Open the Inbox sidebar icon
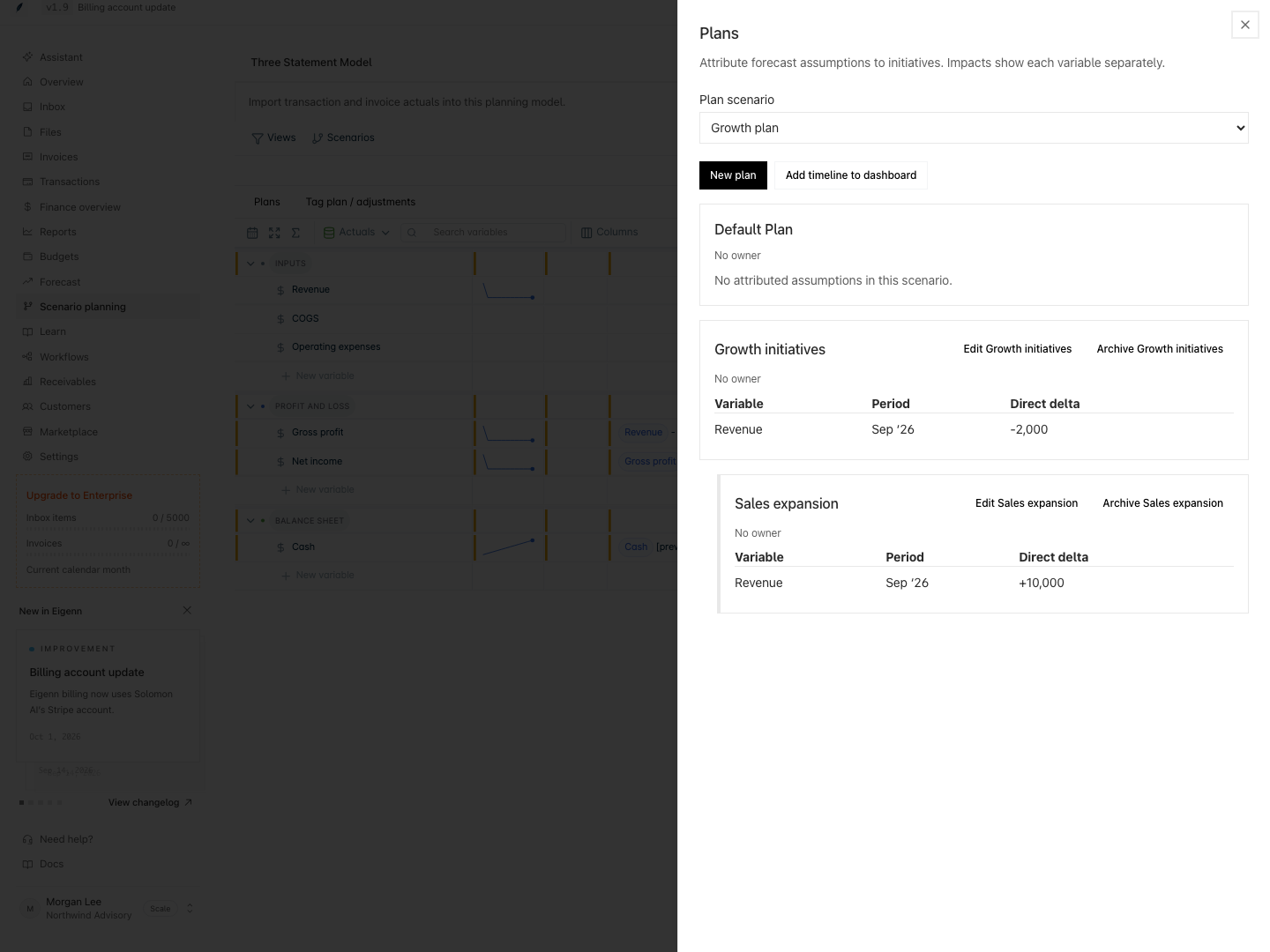Screen dimensions: 1270x952 click(x=27, y=107)
